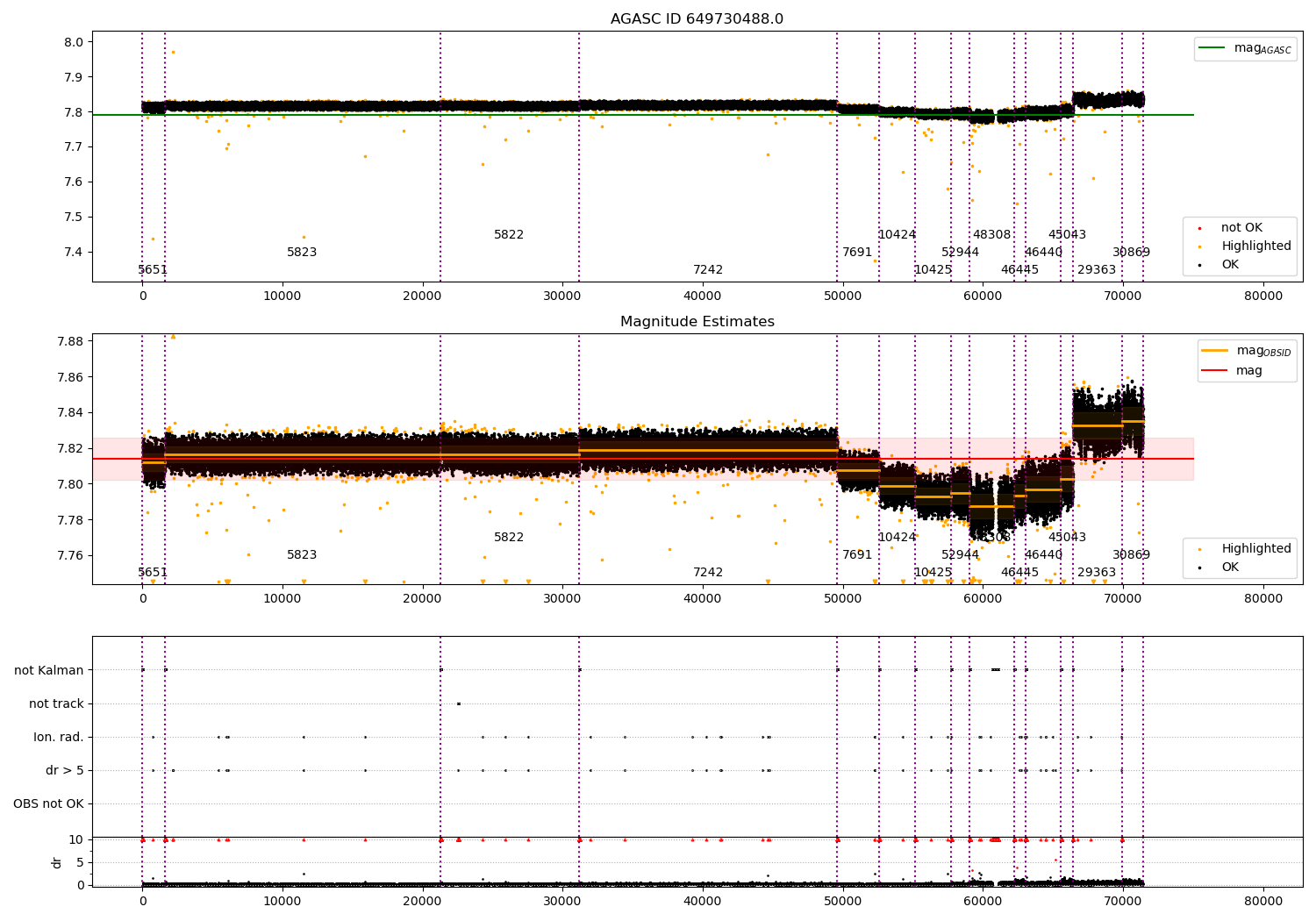Click the 'dr > 5' row label
Screen dimensions: 1316x921
65,770
